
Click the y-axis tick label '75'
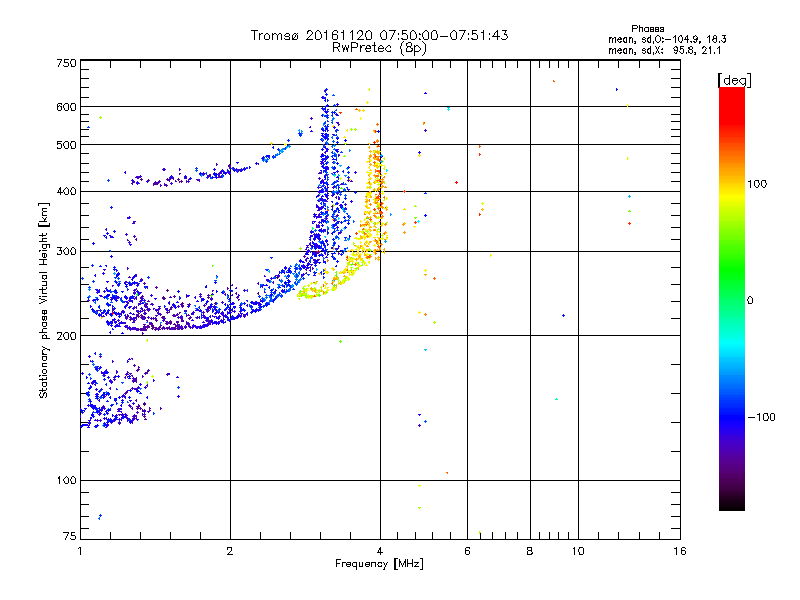70,536
